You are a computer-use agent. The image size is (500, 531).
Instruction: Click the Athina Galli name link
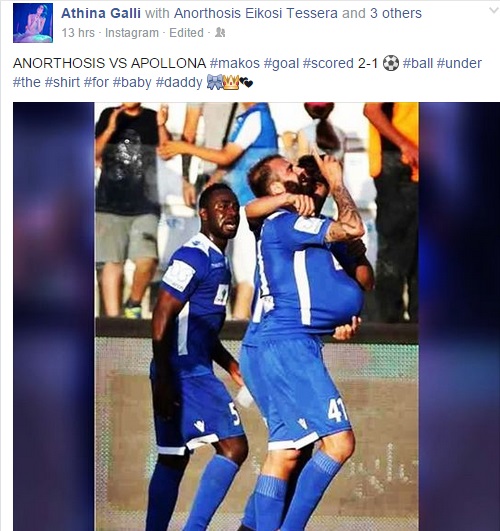(x=101, y=13)
